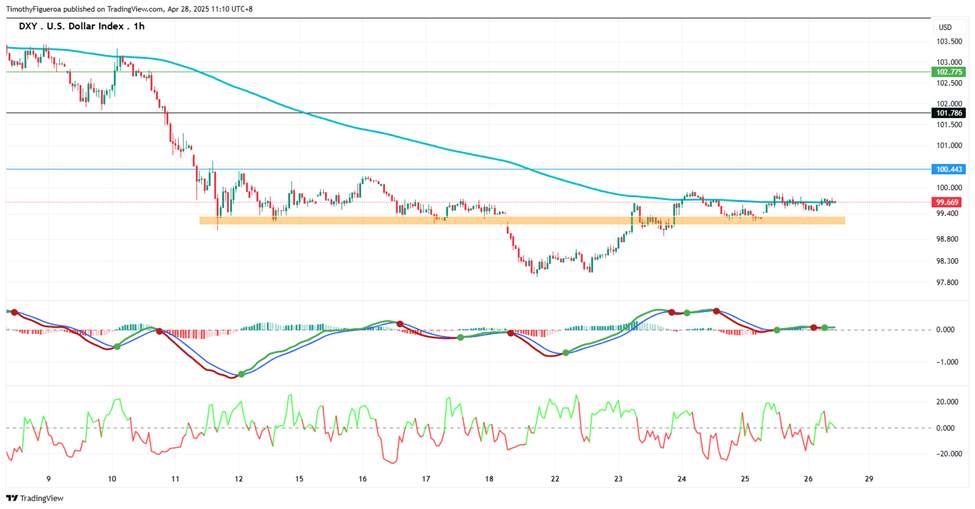Image resolution: width=975 pixels, height=509 pixels.
Task: Click the blue horizontal line at 100.443
Action: click(x=466, y=169)
